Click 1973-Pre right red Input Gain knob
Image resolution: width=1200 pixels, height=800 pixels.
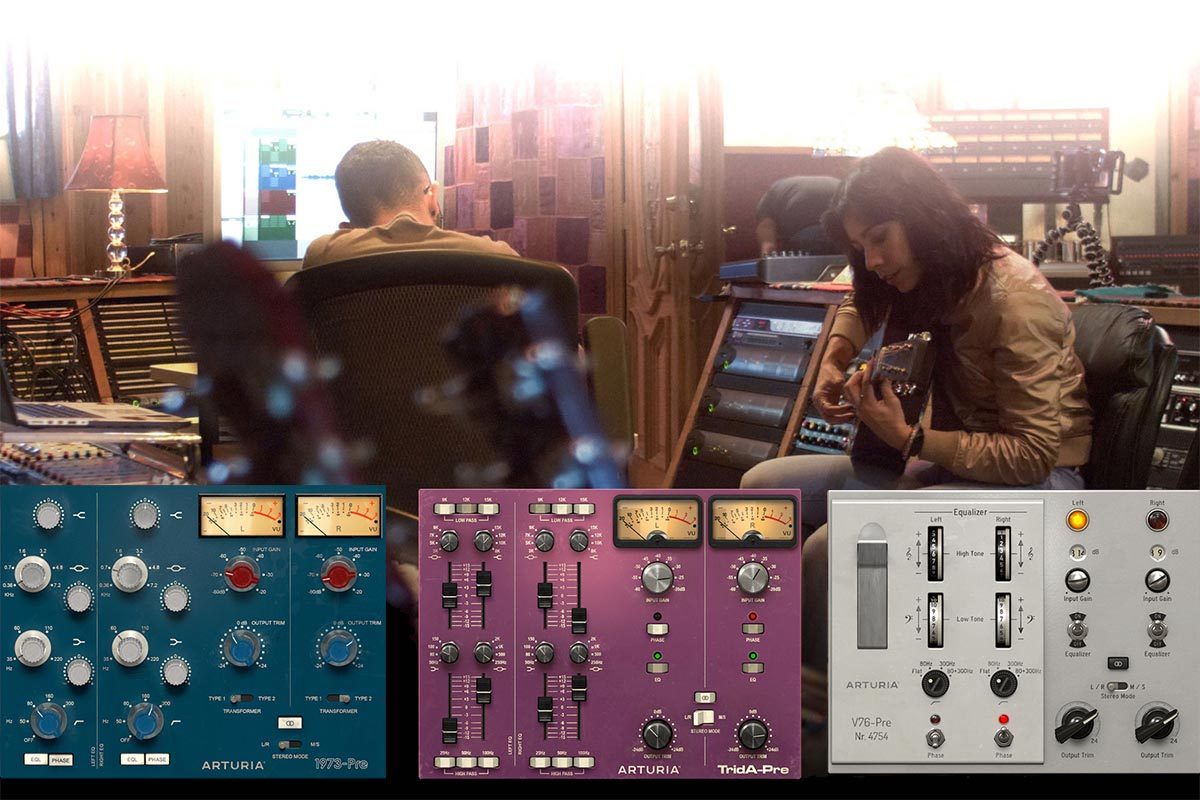(x=339, y=574)
